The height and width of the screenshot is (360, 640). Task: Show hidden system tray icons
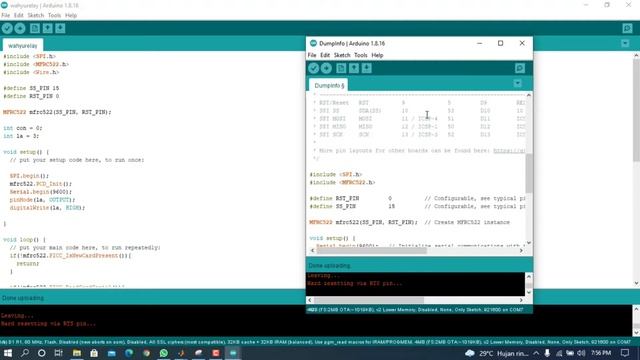536,353
